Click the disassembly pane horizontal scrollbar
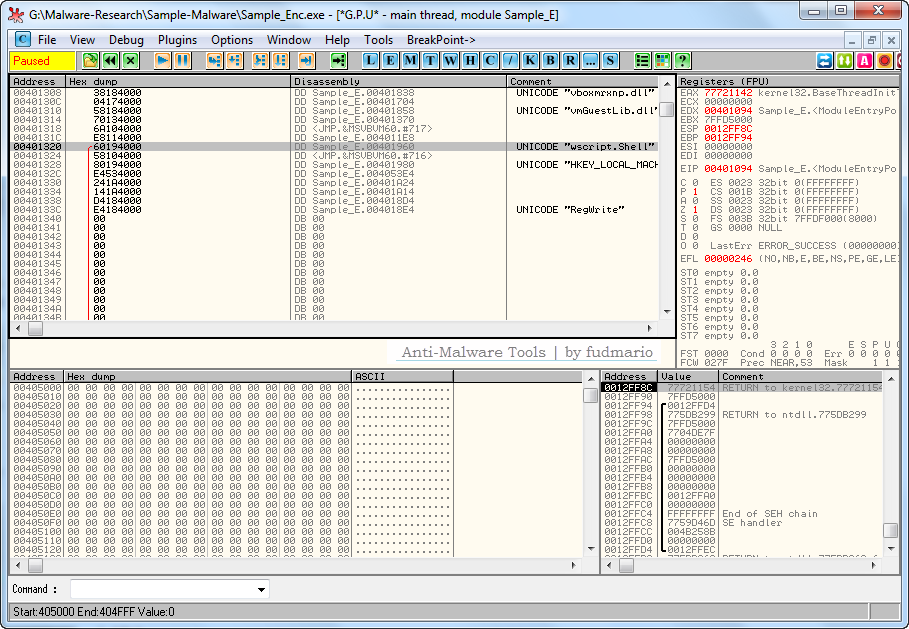Screen dimensions: 909x629 pos(340,328)
